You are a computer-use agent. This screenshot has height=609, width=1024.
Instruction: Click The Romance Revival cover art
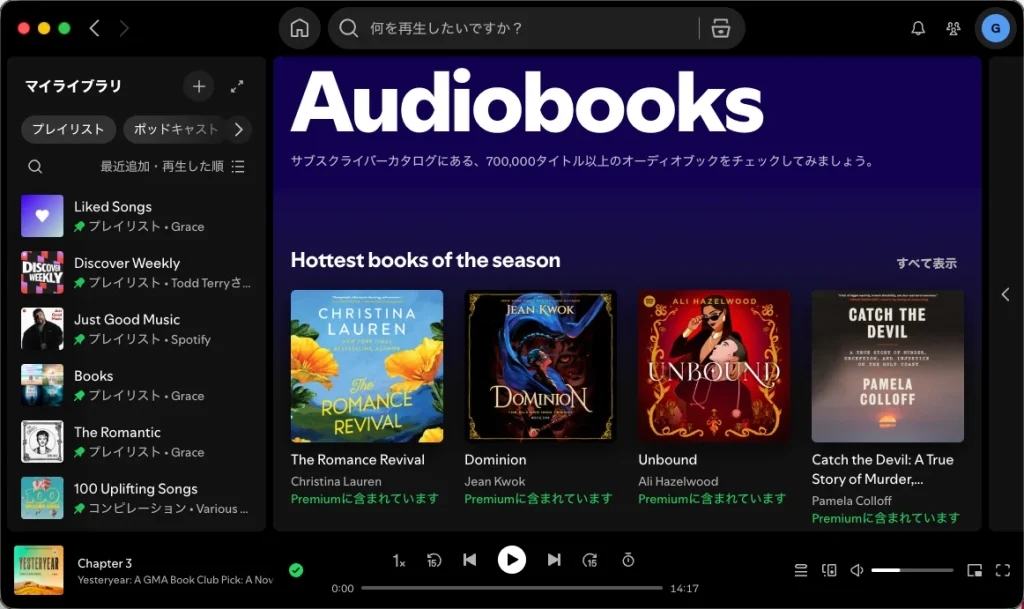point(367,366)
